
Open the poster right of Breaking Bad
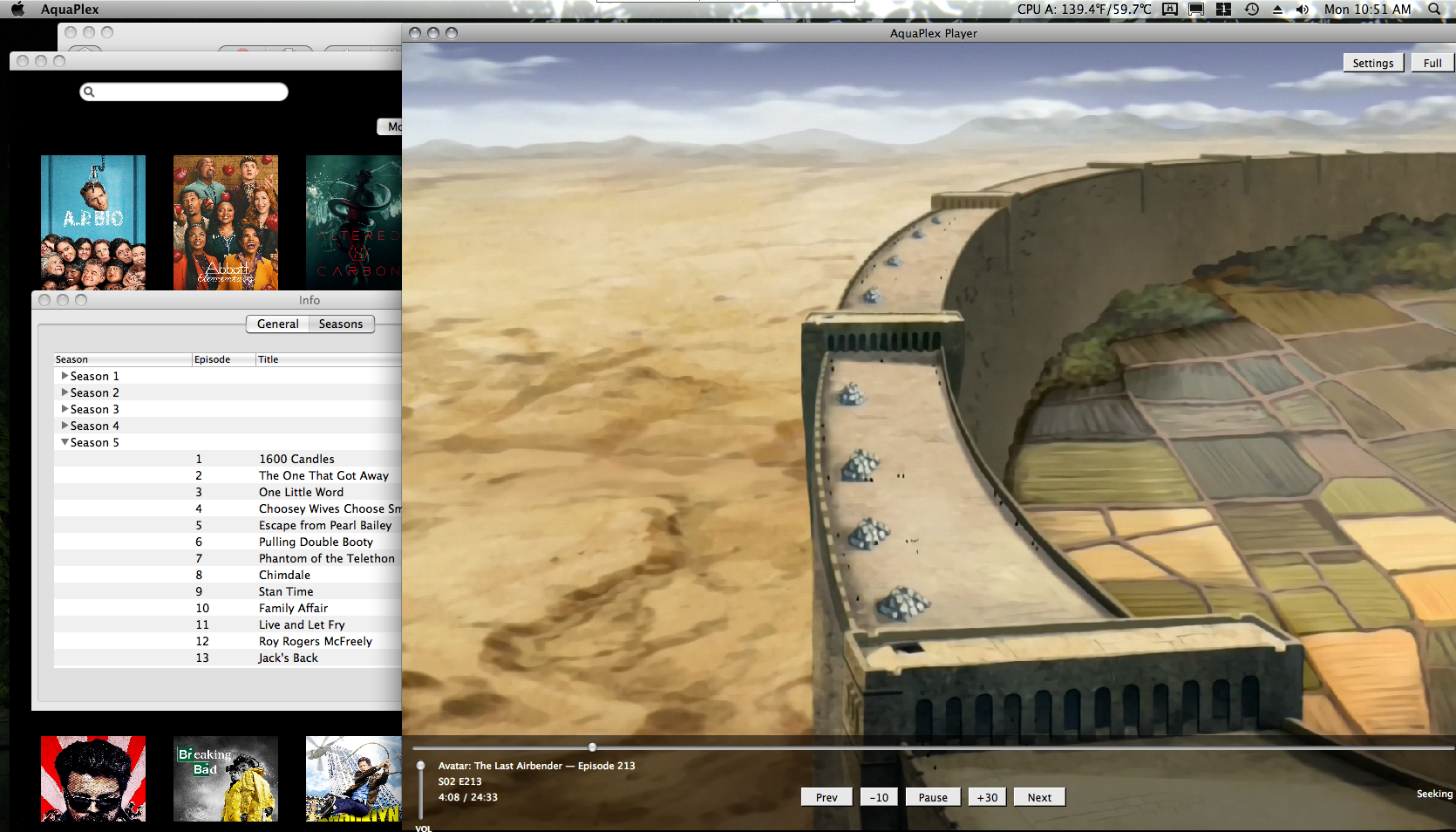(x=354, y=779)
